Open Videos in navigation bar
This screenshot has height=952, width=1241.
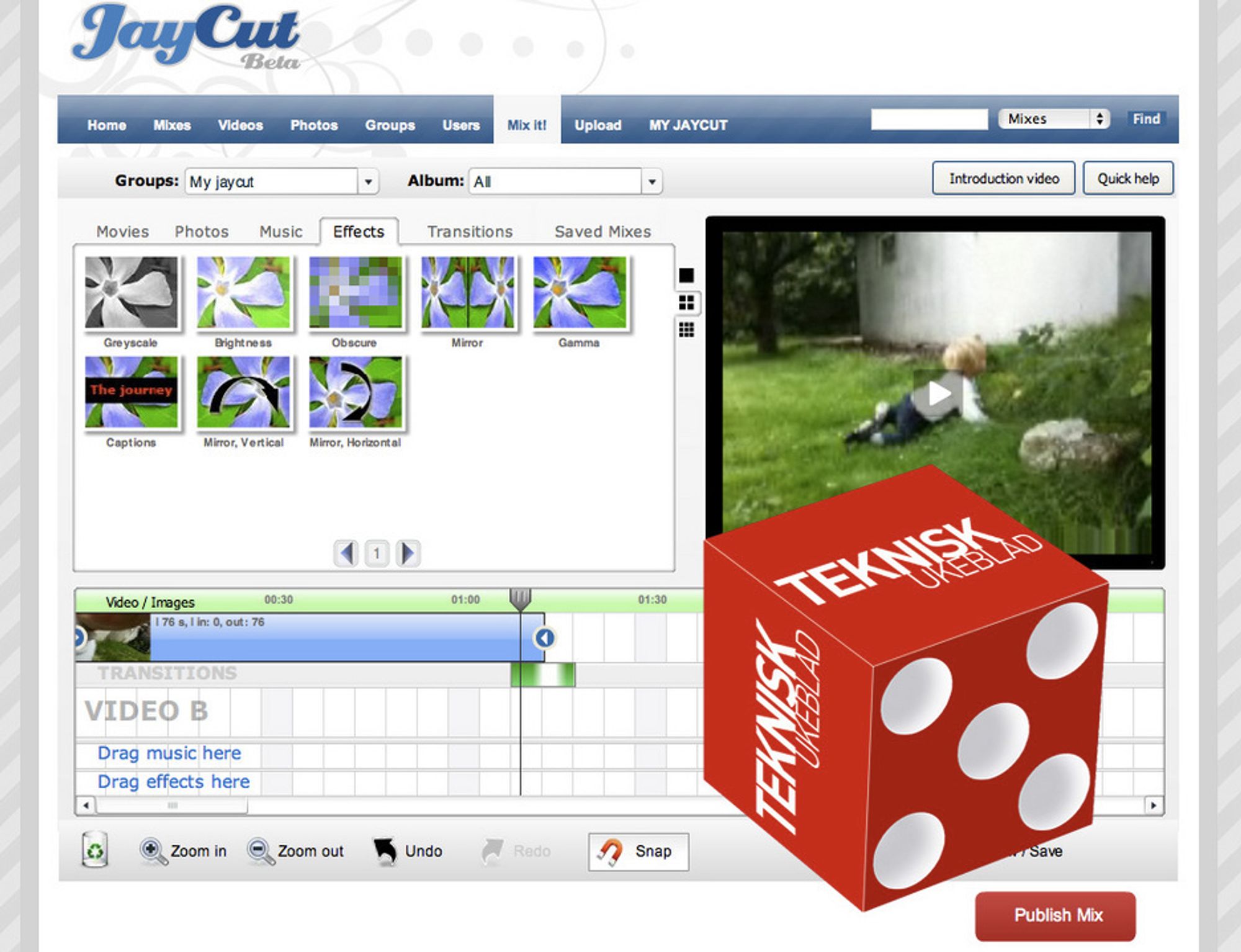tap(240, 125)
